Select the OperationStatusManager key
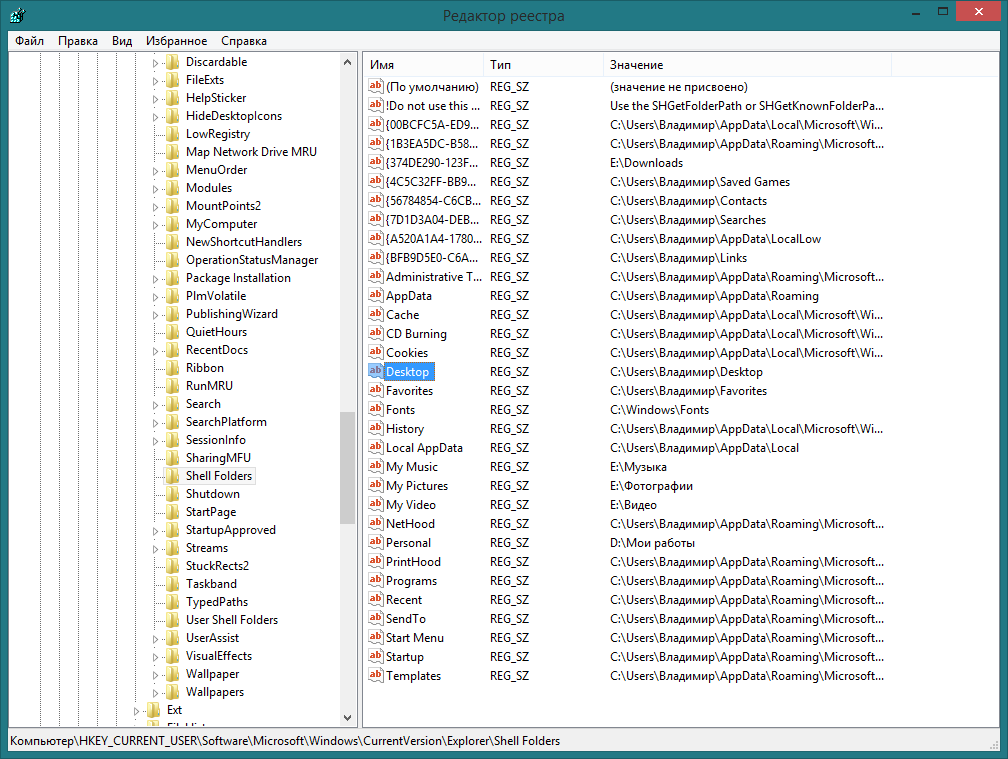 point(252,260)
